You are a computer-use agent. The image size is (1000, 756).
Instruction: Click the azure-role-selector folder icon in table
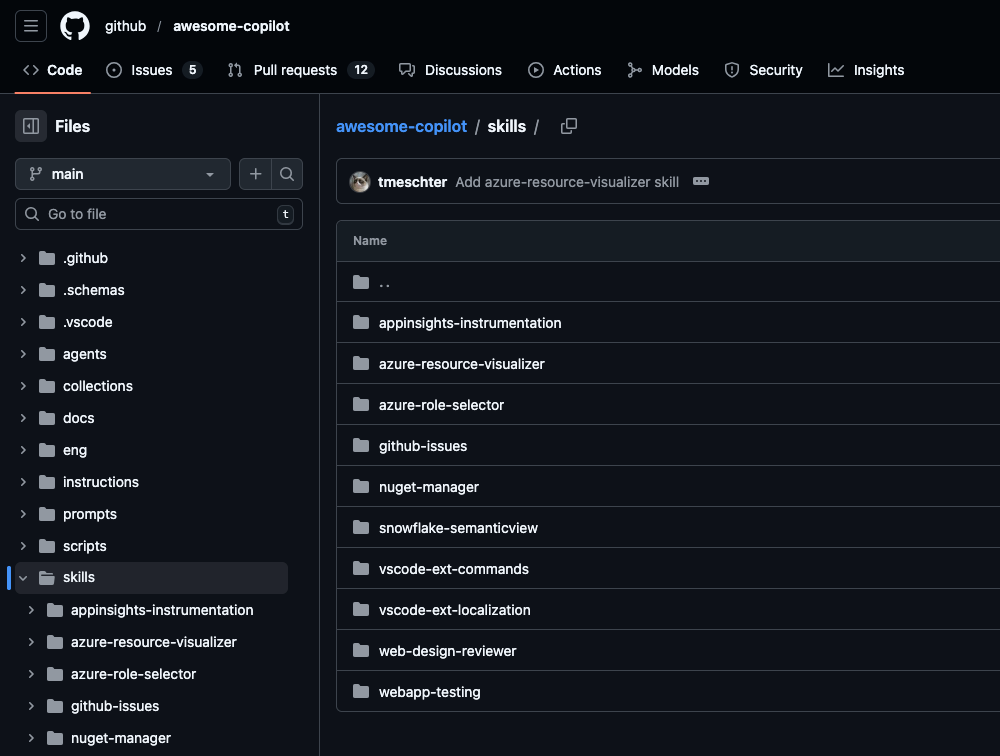click(361, 404)
